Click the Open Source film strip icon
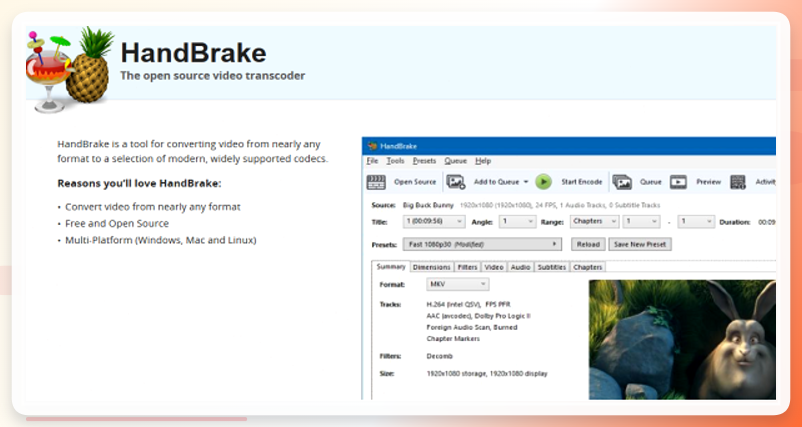Screen dimensions: 802x427 coord(376,182)
